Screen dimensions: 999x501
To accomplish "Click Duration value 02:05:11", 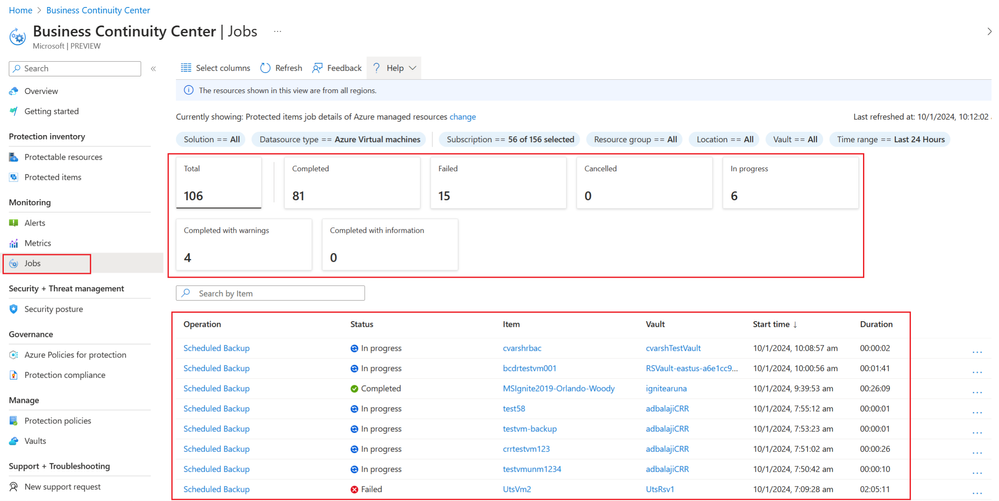I will pos(875,490).
